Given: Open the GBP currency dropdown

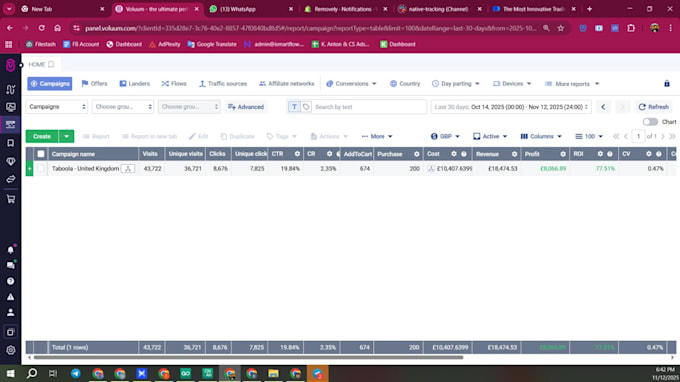Looking at the screenshot, I should (445, 136).
